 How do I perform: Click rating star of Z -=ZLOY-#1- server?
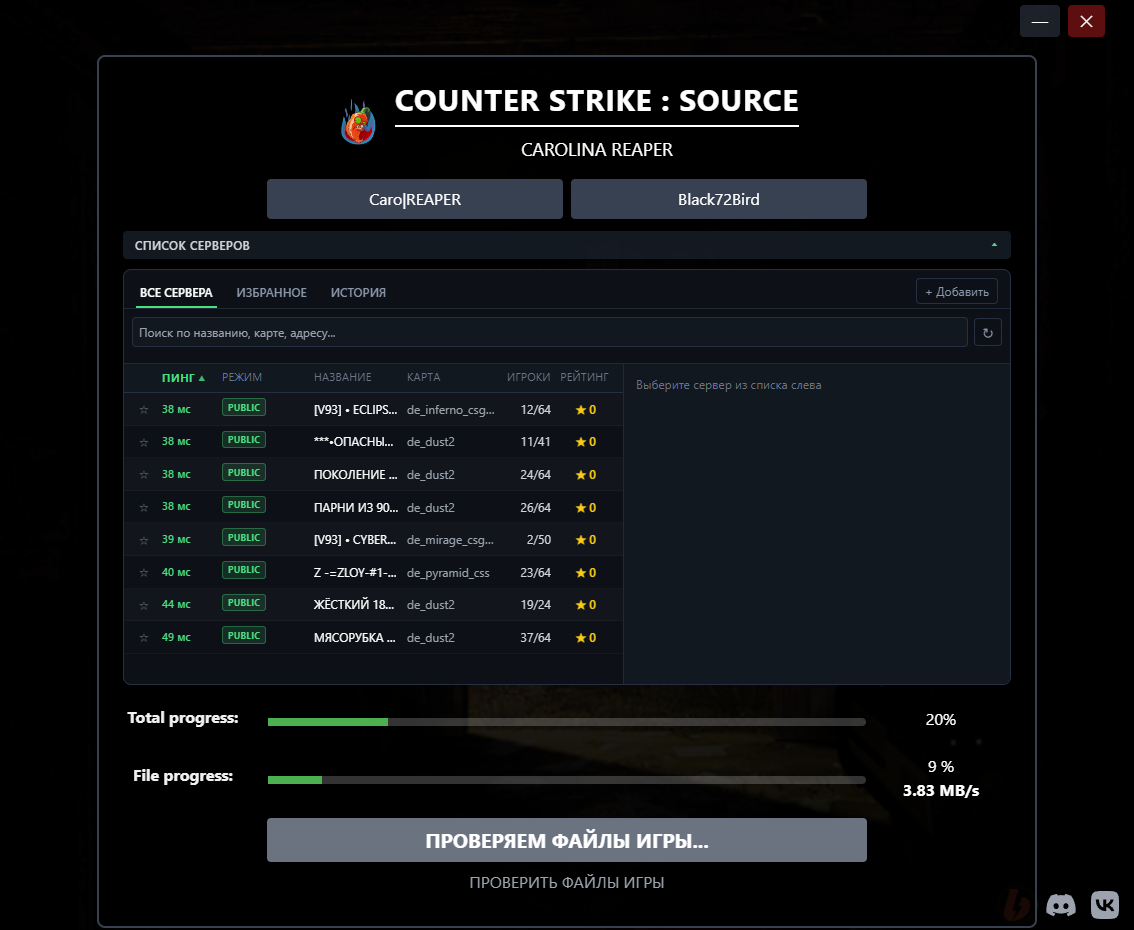(581, 573)
